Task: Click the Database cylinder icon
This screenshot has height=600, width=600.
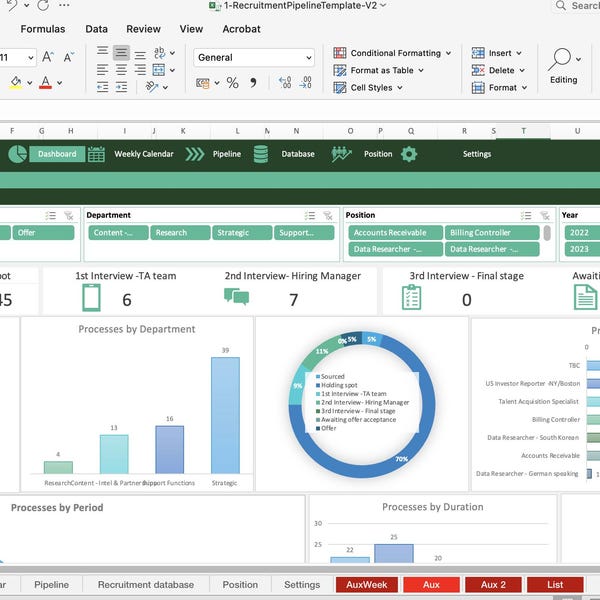Action: (x=261, y=154)
